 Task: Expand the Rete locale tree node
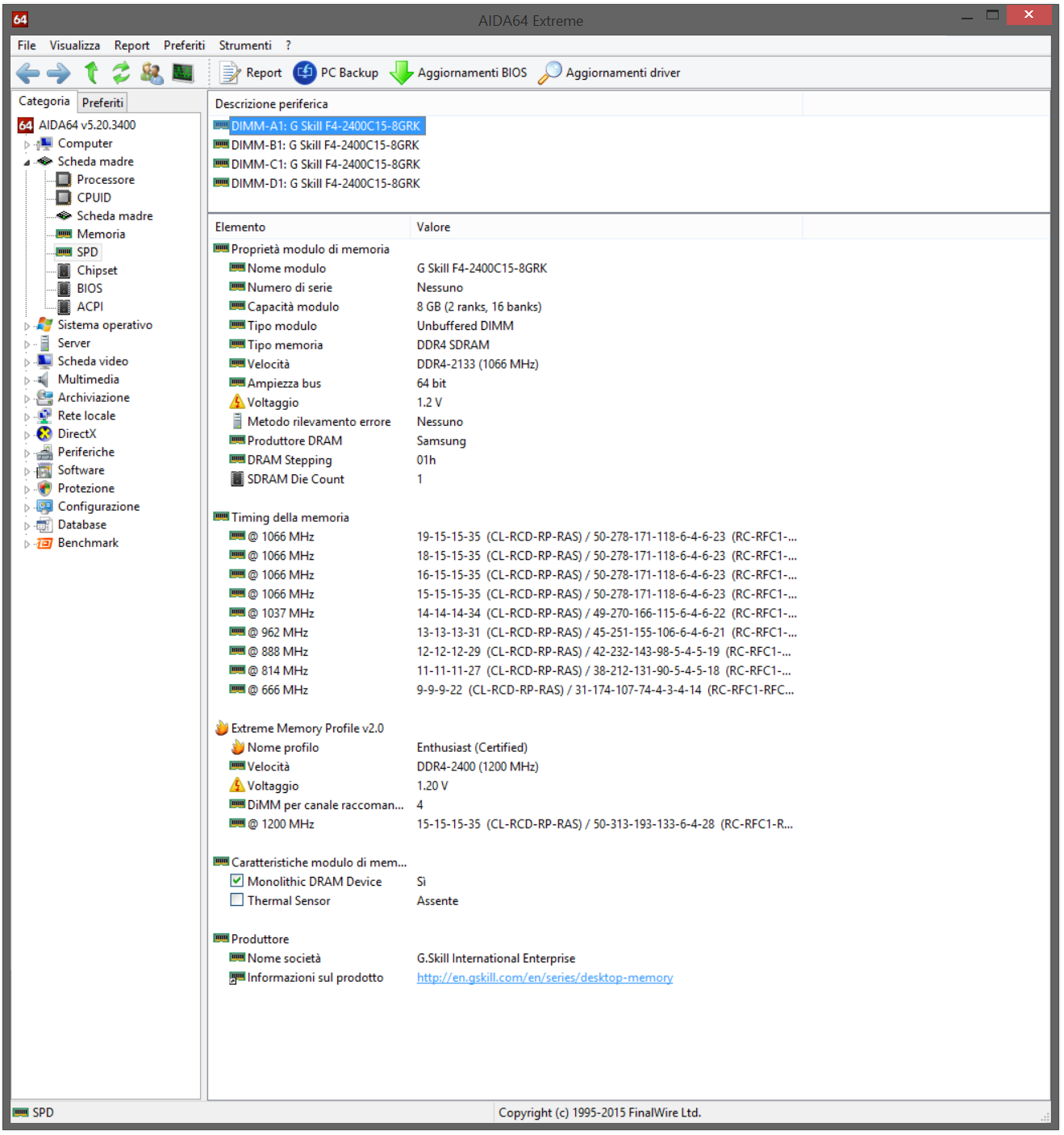[x=27, y=417]
